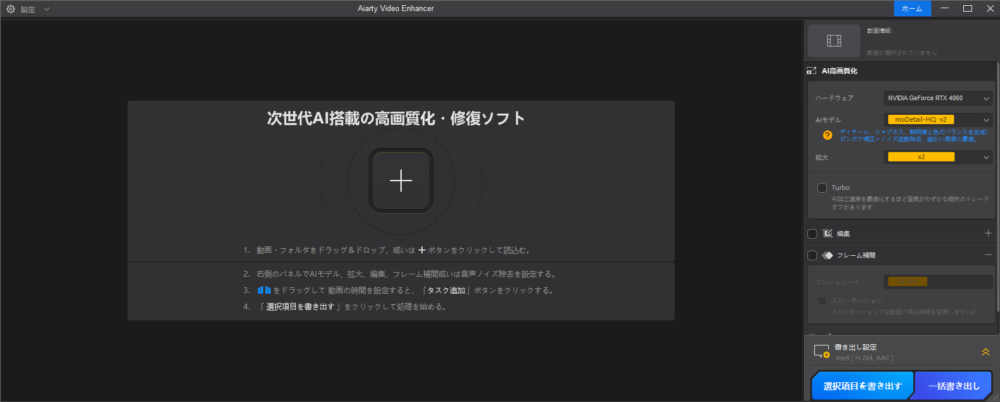The height and width of the screenshot is (402, 1000).
Task: Minimize the Aiarty Video Enhancer window
Action: [945, 8]
